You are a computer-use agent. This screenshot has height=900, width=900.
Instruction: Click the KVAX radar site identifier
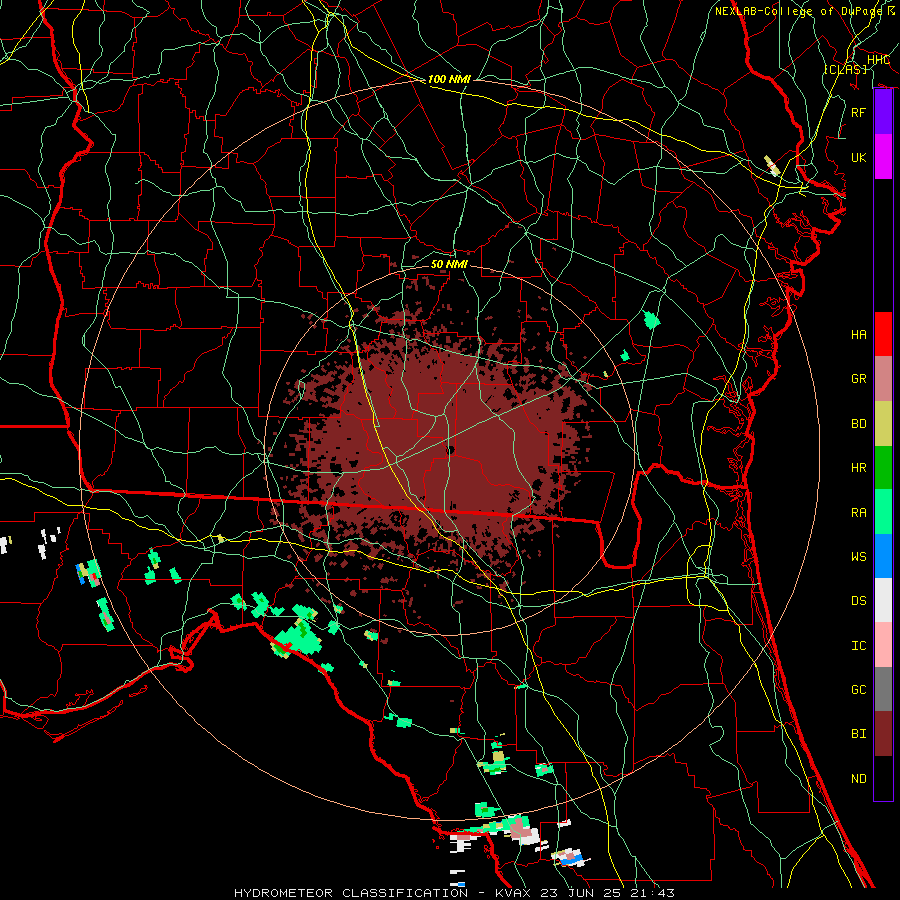pos(512,893)
